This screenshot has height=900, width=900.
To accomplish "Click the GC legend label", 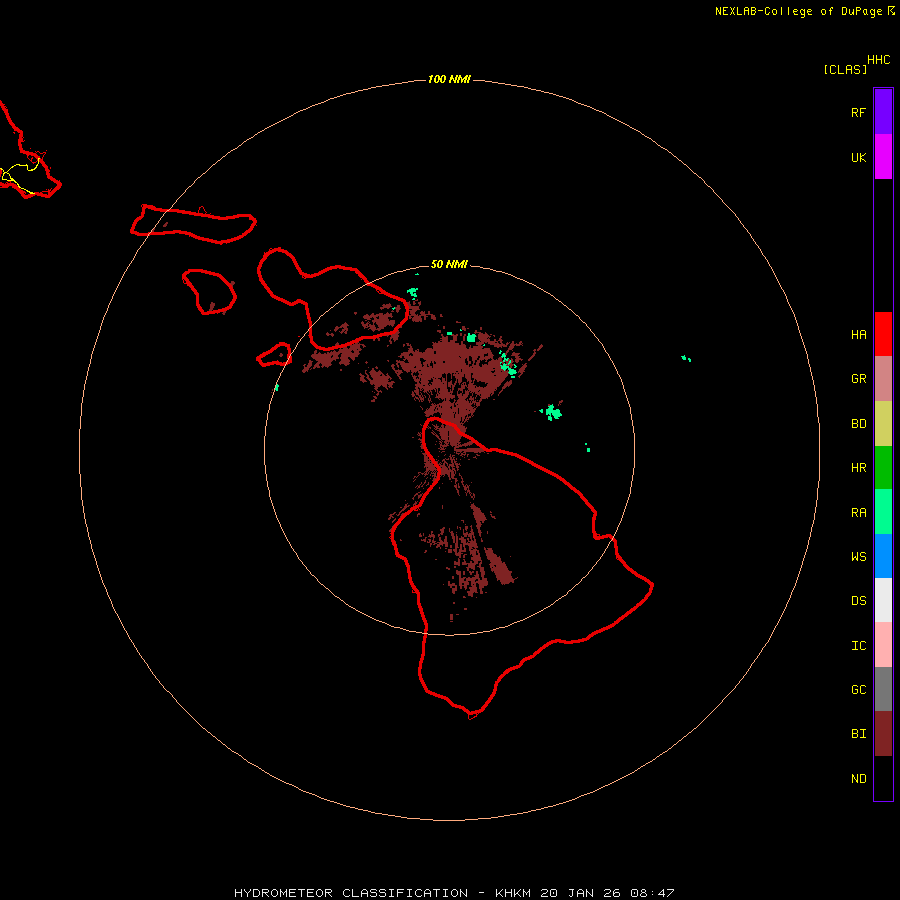I will point(858,690).
